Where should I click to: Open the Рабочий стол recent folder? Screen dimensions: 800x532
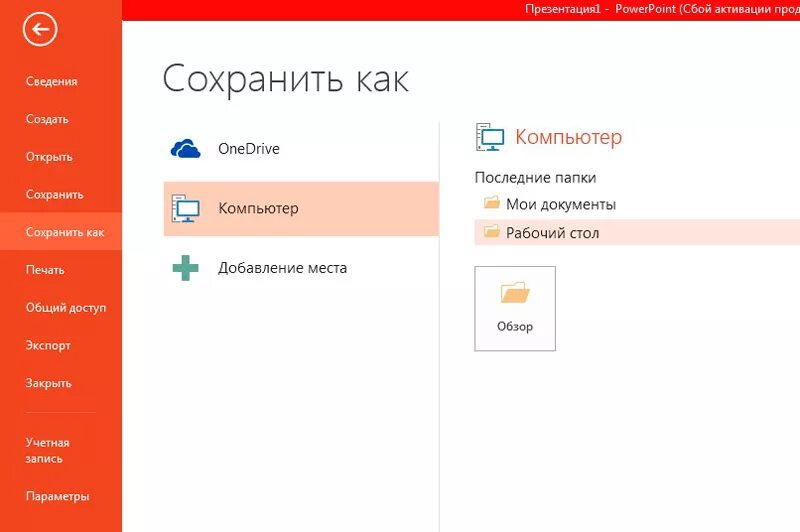point(637,233)
